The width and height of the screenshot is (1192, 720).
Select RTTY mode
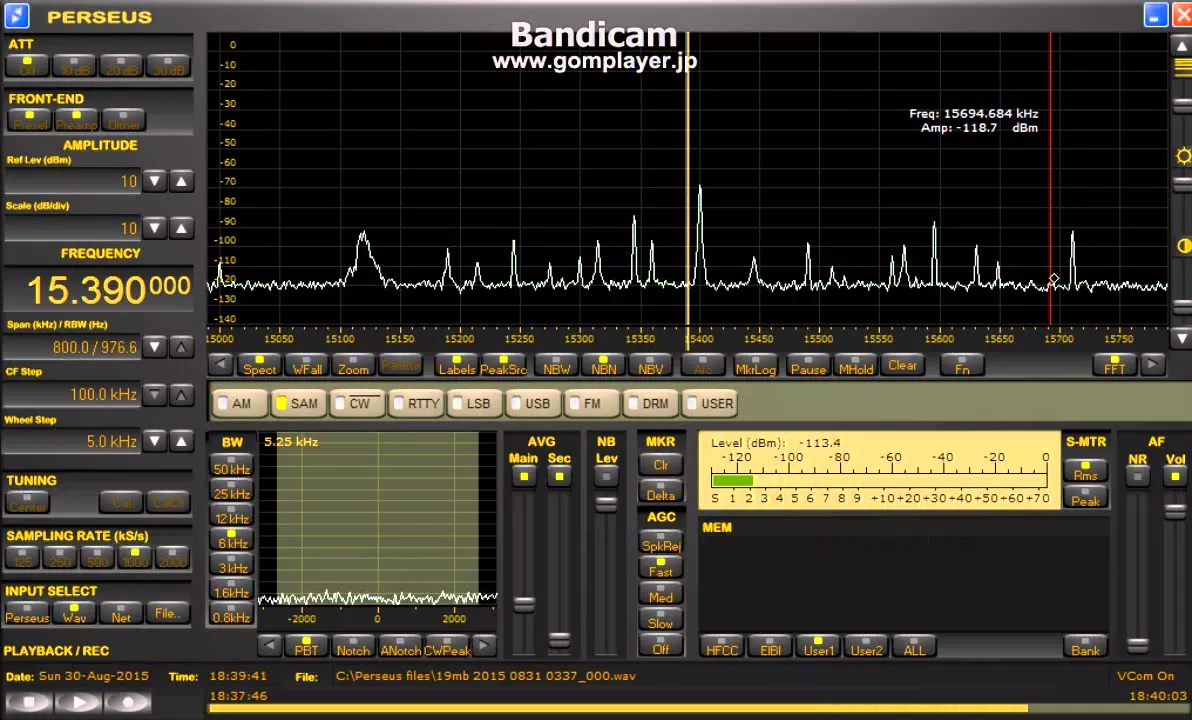(x=416, y=404)
